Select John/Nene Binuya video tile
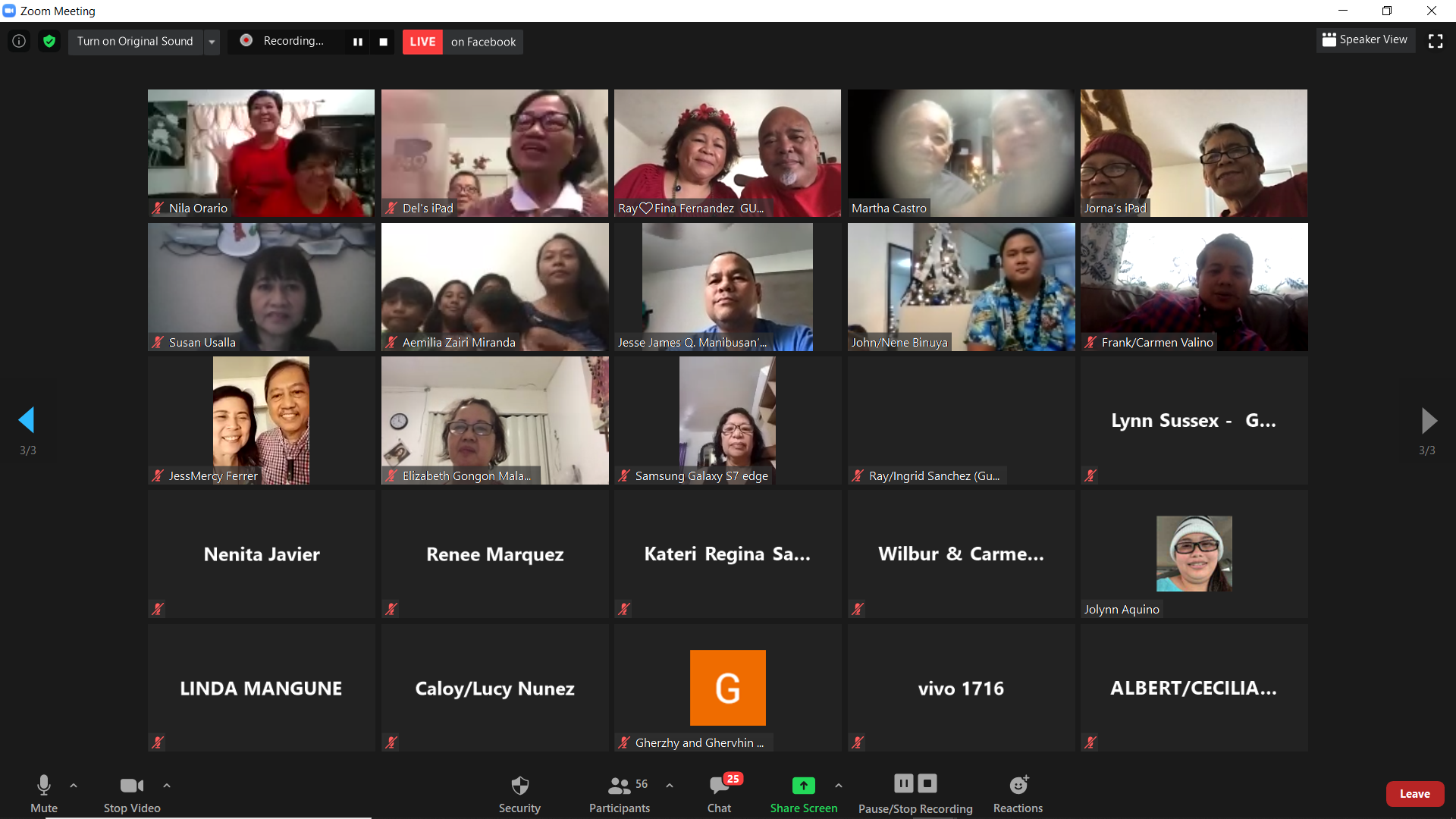 [x=961, y=287]
